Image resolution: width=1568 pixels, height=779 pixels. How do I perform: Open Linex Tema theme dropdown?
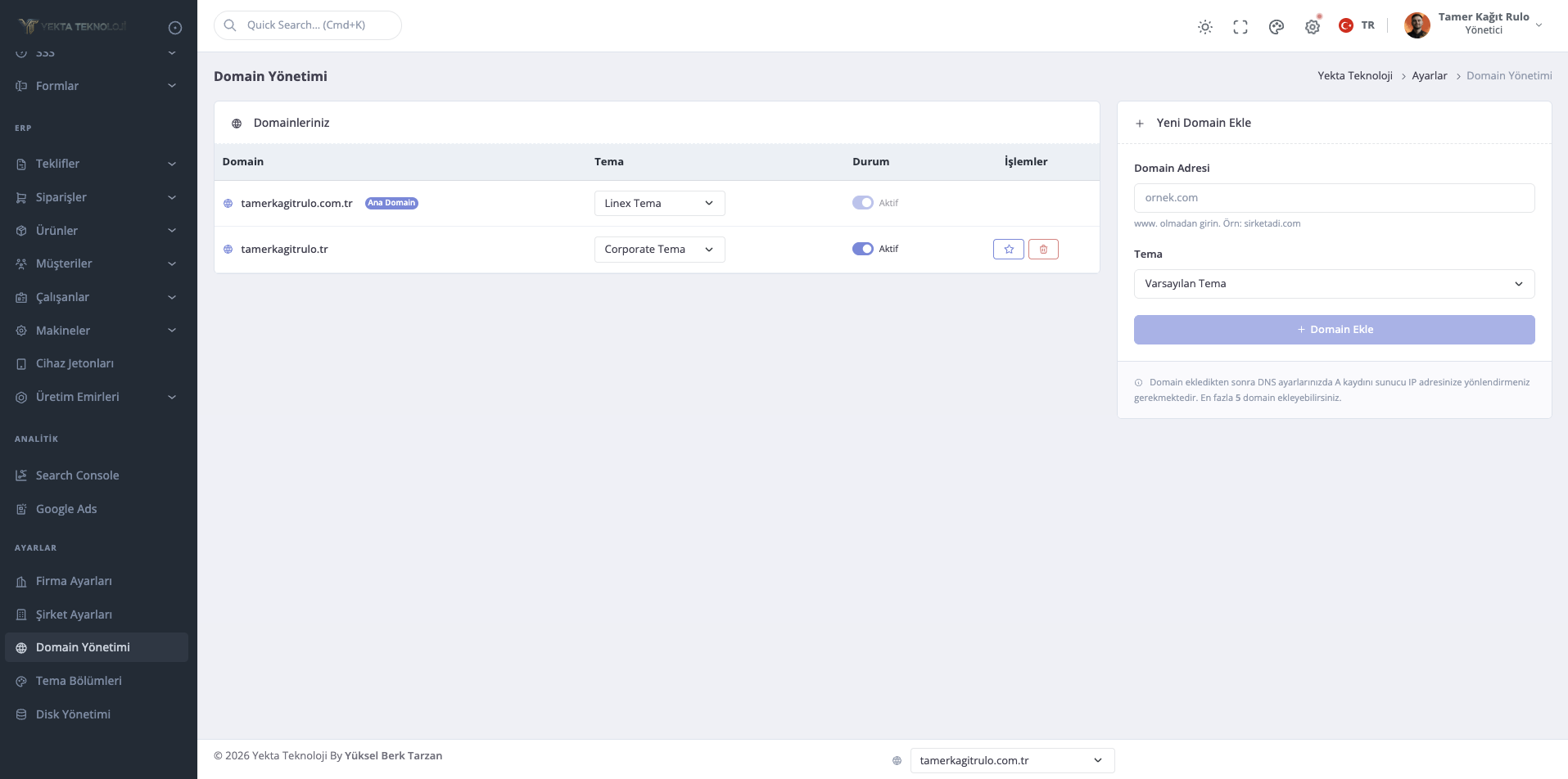(x=659, y=204)
